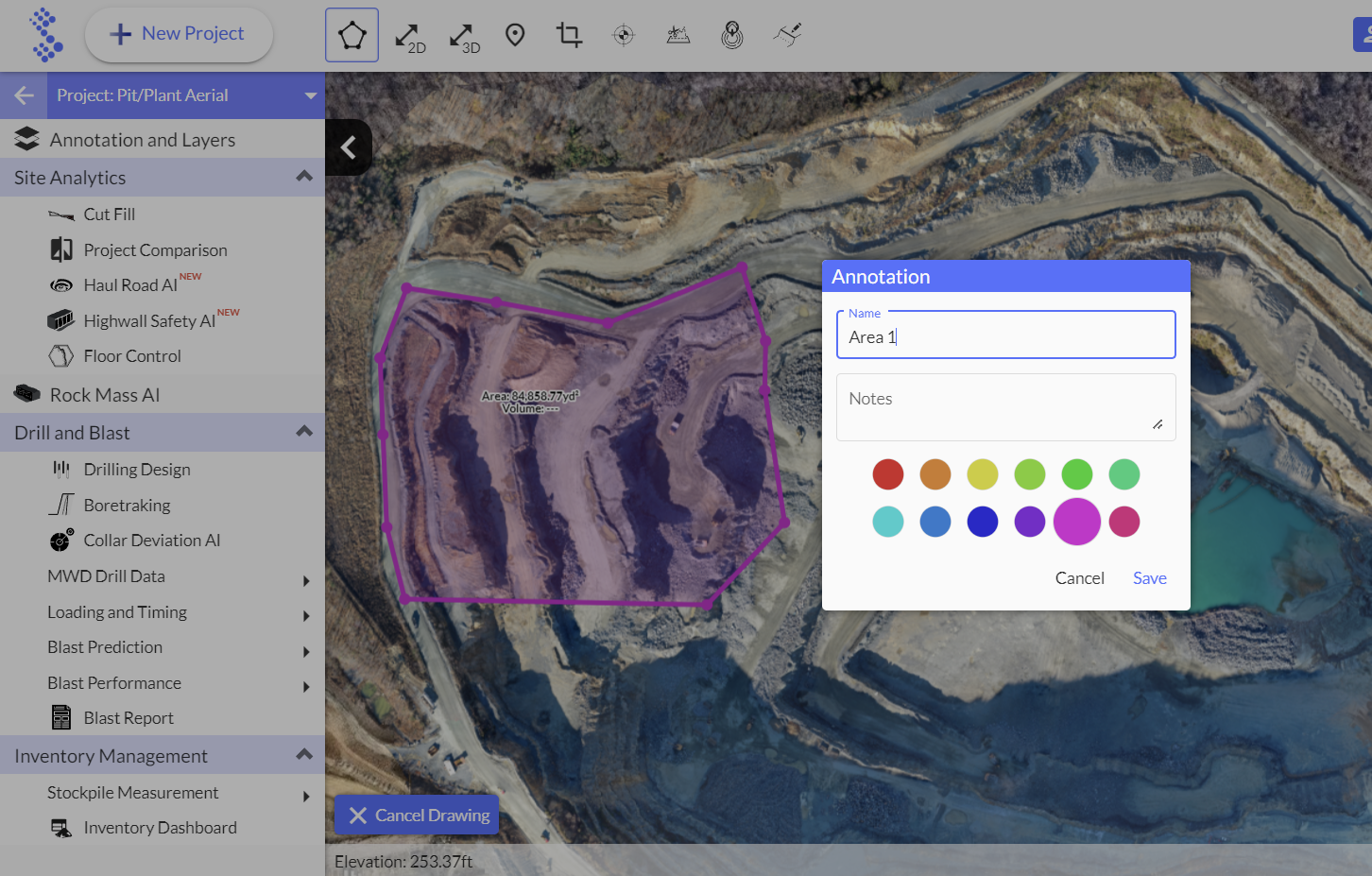Expand the Blast Performance submenu
The image size is (1372, 876).
coord(306,687)
